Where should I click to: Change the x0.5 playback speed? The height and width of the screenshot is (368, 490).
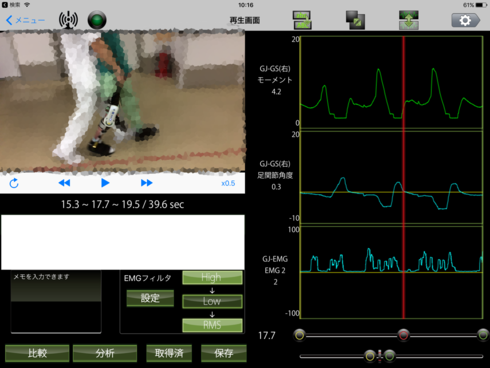point(228,183)
